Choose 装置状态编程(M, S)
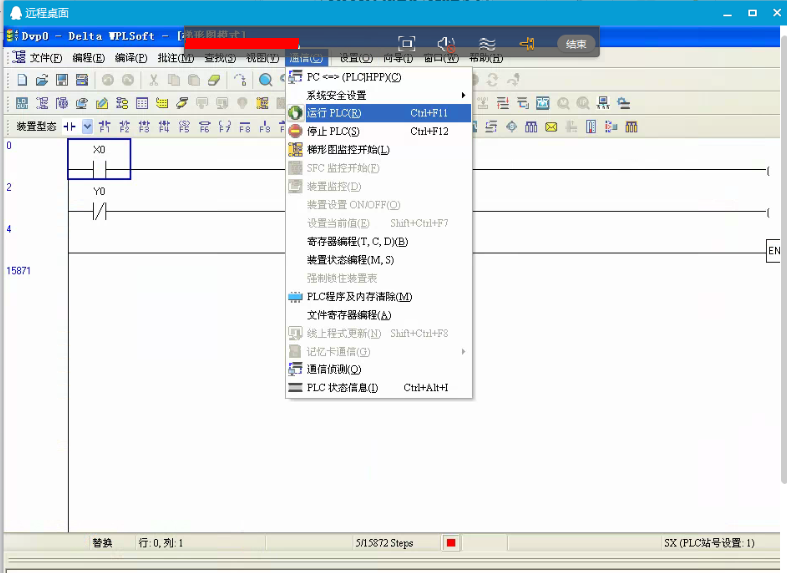 379,260
